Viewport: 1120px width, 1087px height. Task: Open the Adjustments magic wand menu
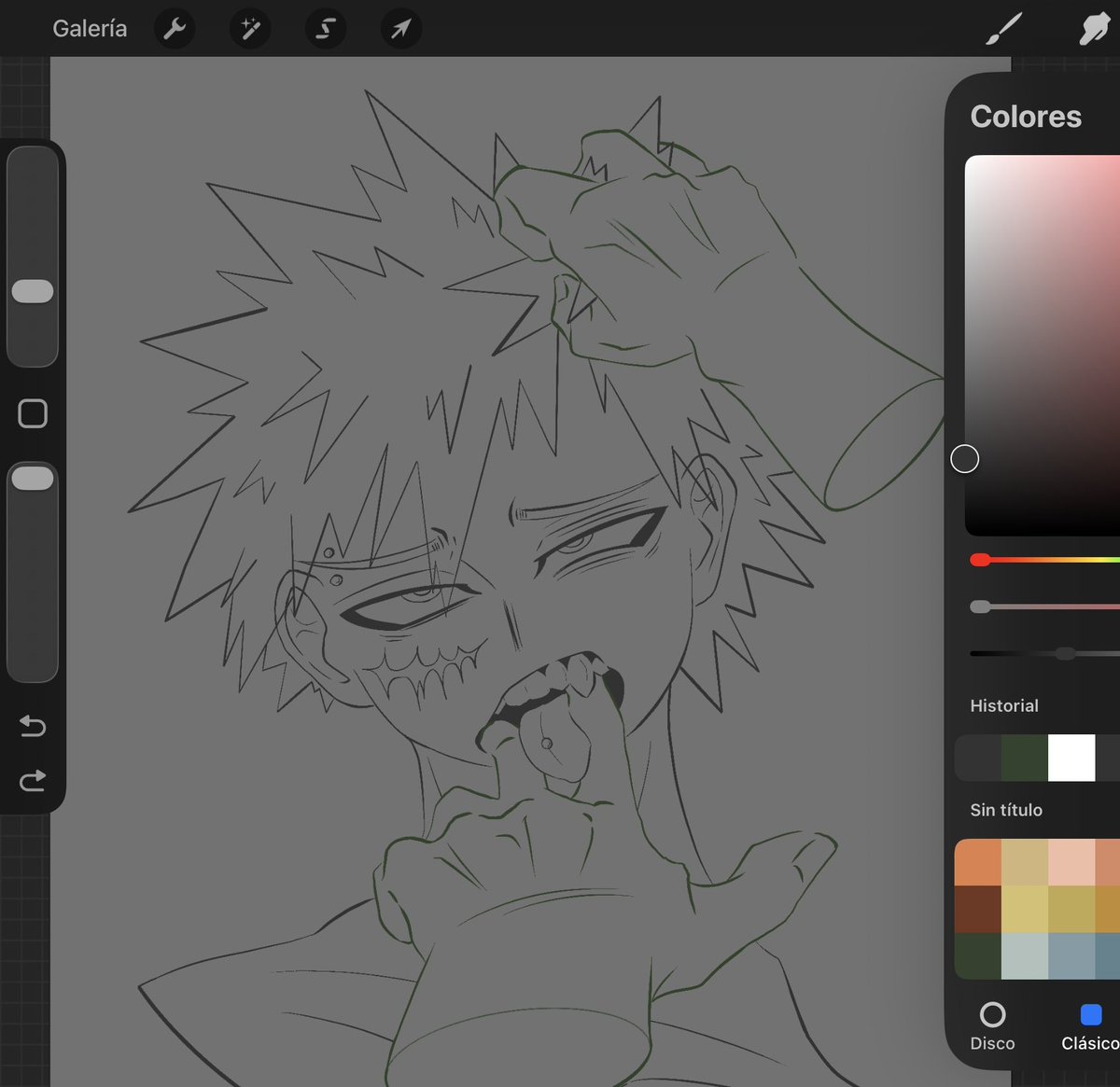pos(249,28)
